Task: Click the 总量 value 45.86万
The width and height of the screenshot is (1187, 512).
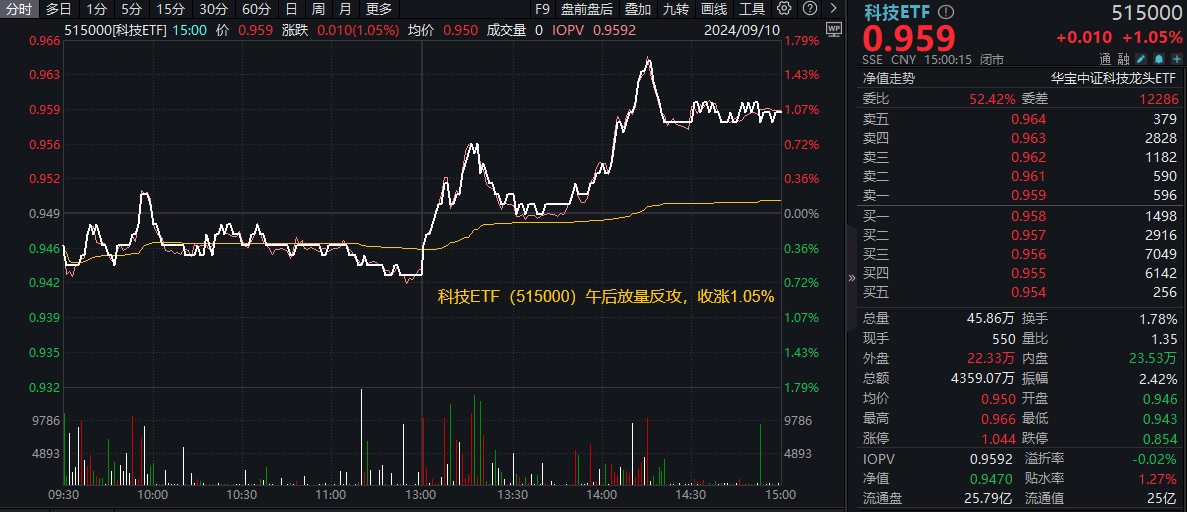Action: (x=992, y=320)
